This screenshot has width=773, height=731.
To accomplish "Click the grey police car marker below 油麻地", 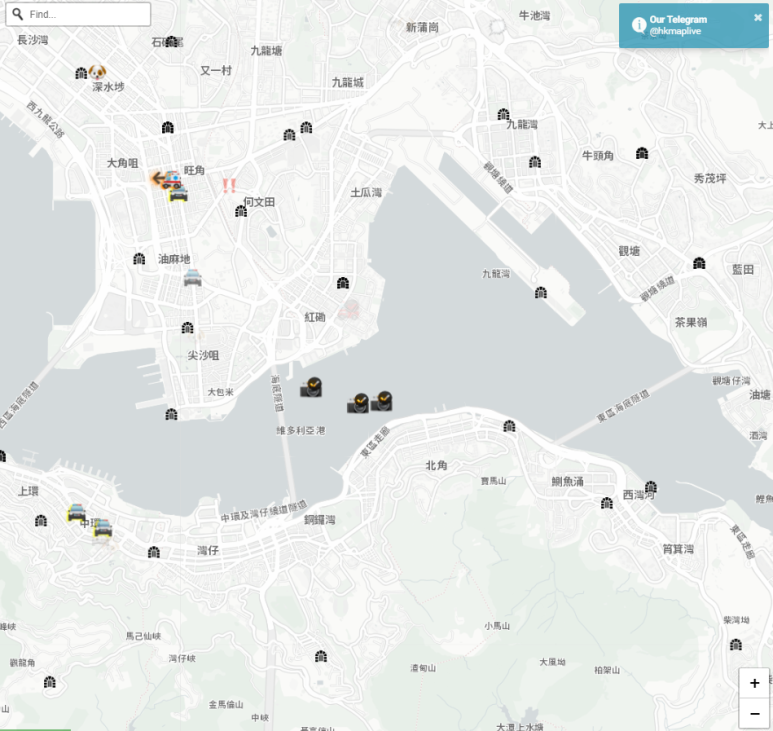I will 192,278.
